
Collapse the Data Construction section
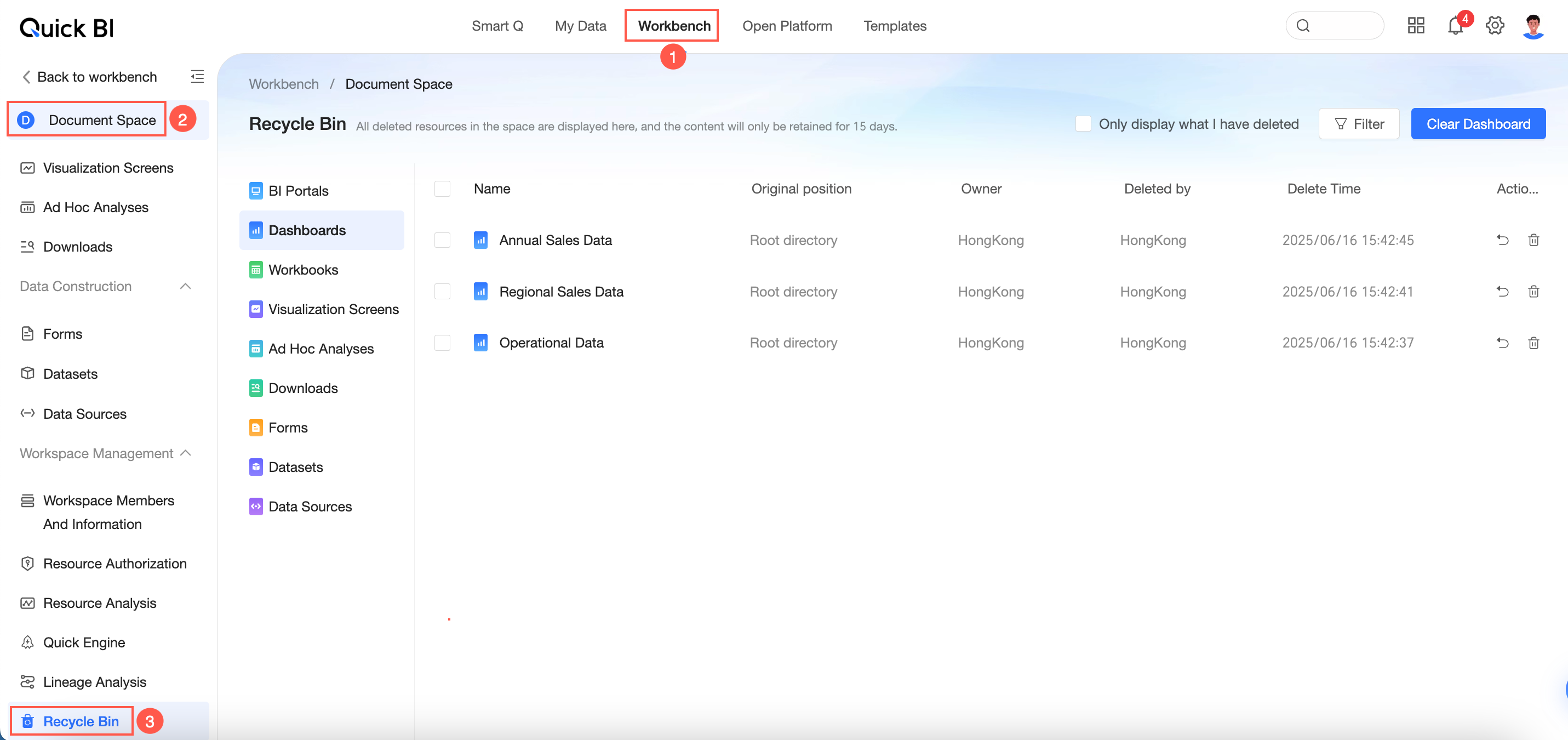click(186, 286)
